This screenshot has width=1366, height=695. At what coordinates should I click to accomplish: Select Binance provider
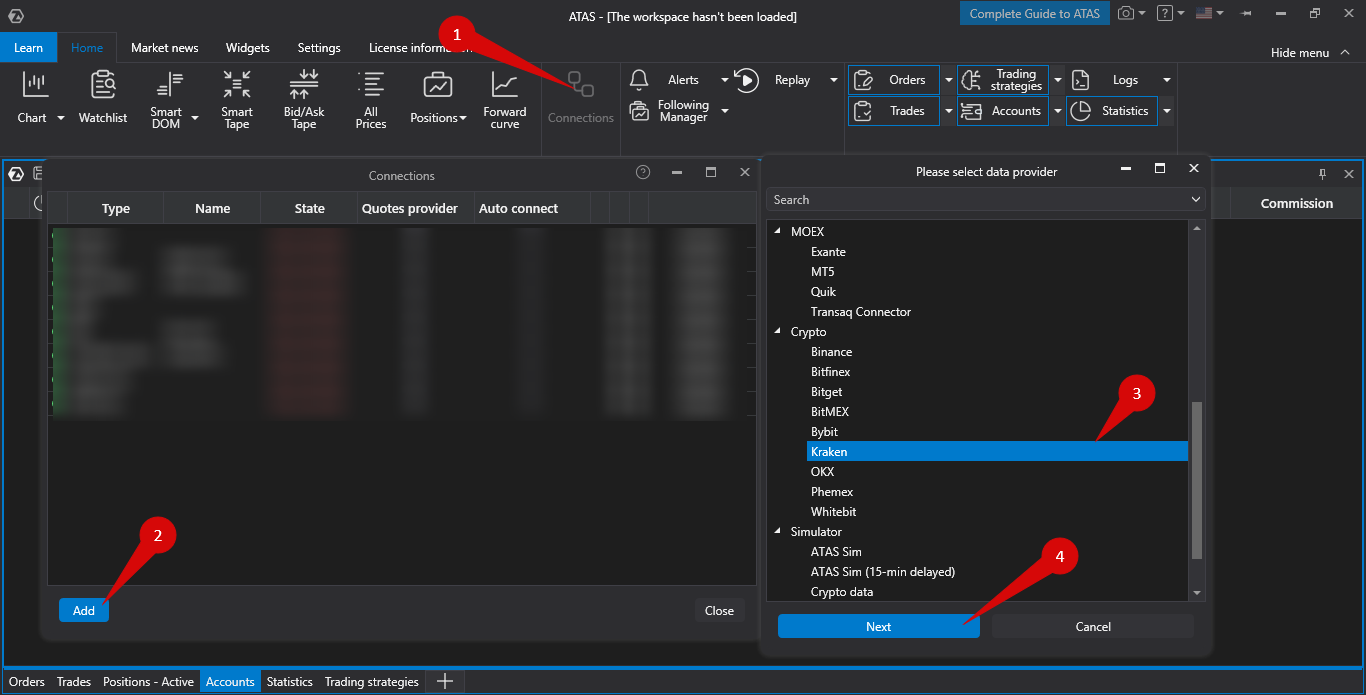coord(832,352)
